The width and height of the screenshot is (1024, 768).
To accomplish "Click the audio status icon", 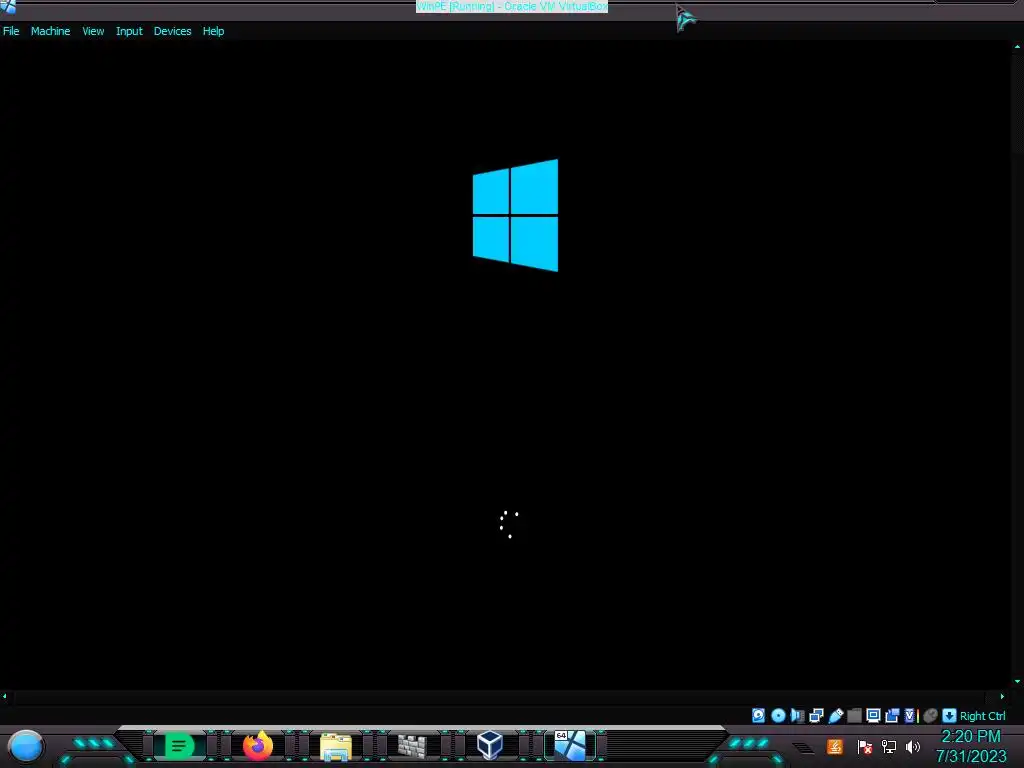I will [797, 716].
